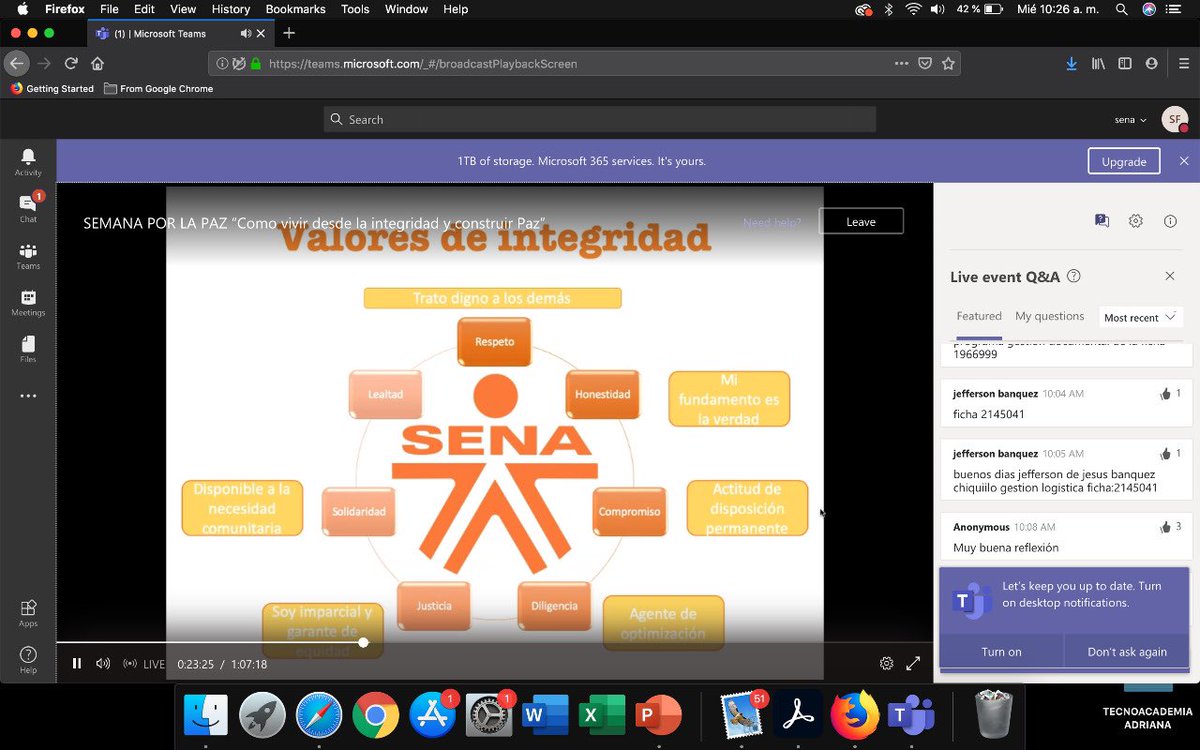Click the Upgrade button in banner
1200x750 pixels.
coord(1124,161)
